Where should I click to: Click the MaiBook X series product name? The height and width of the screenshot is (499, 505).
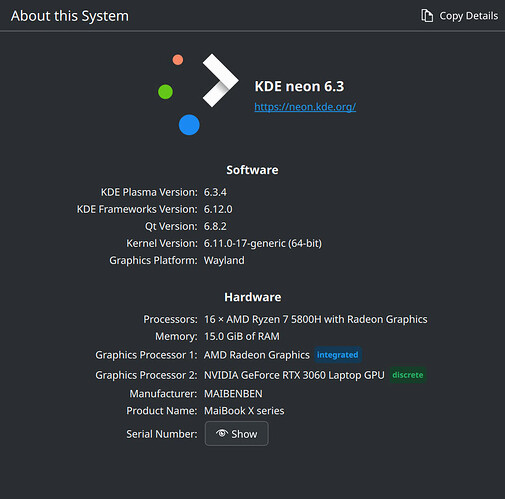(x=244, y=411)
